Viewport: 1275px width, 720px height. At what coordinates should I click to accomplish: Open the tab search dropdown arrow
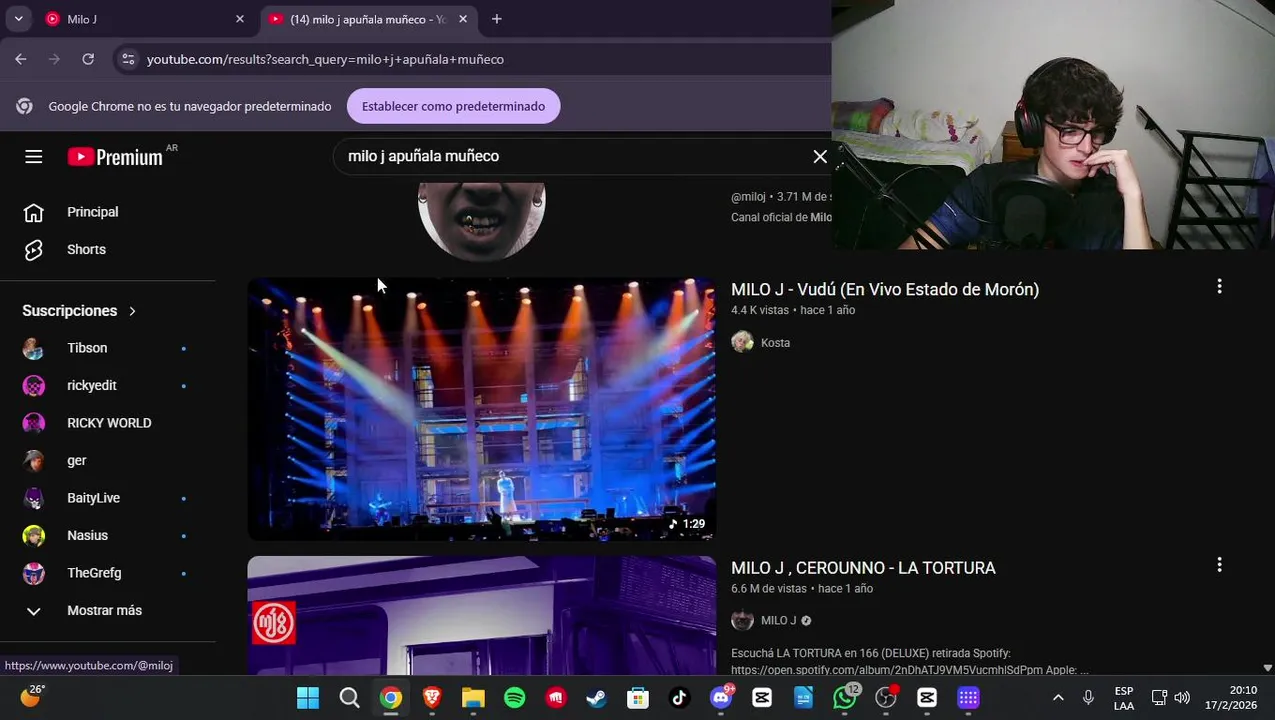click(18, 19)
